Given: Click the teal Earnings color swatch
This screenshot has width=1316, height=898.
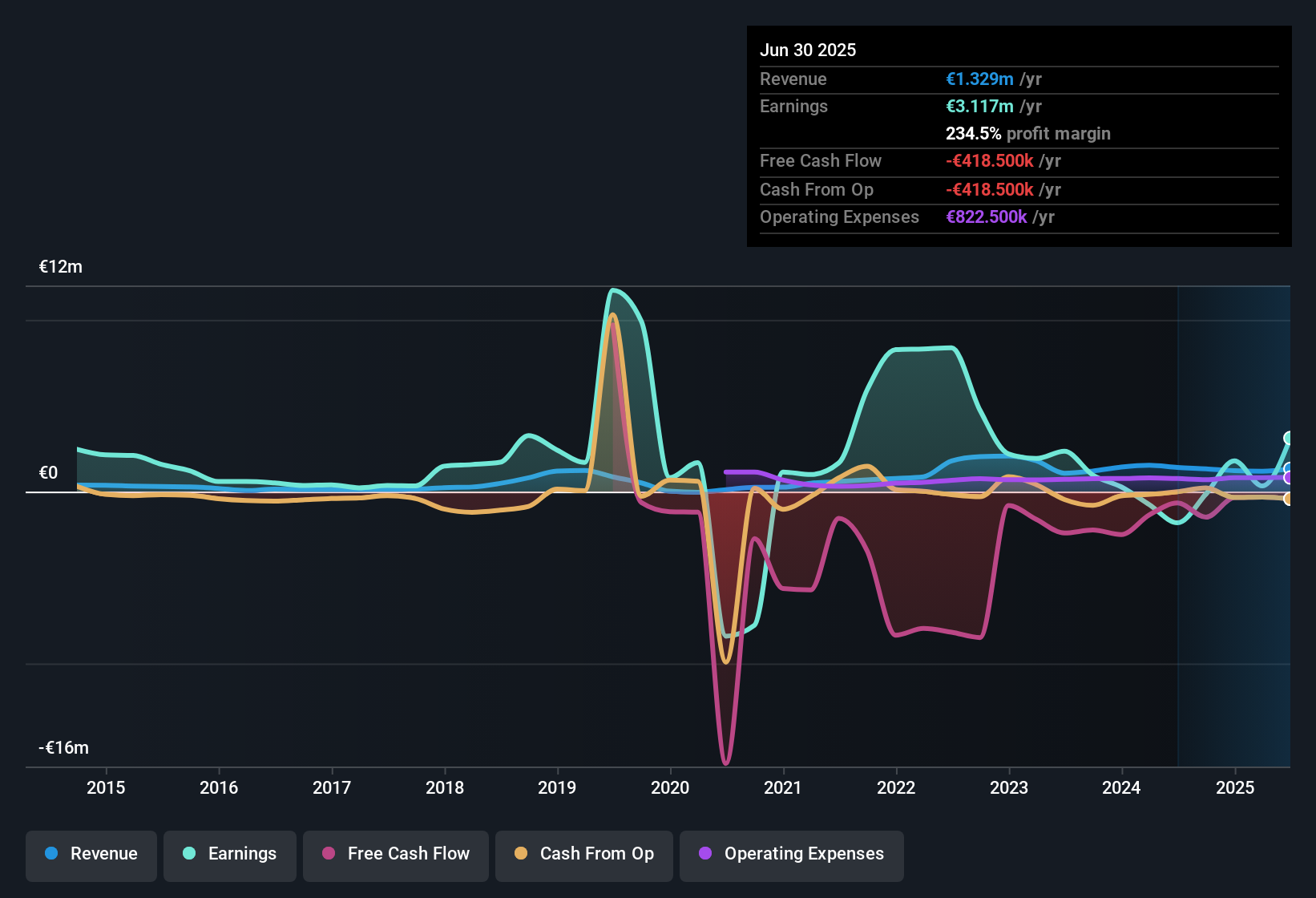Looking at the screenshot, I should tap(189, 854).
